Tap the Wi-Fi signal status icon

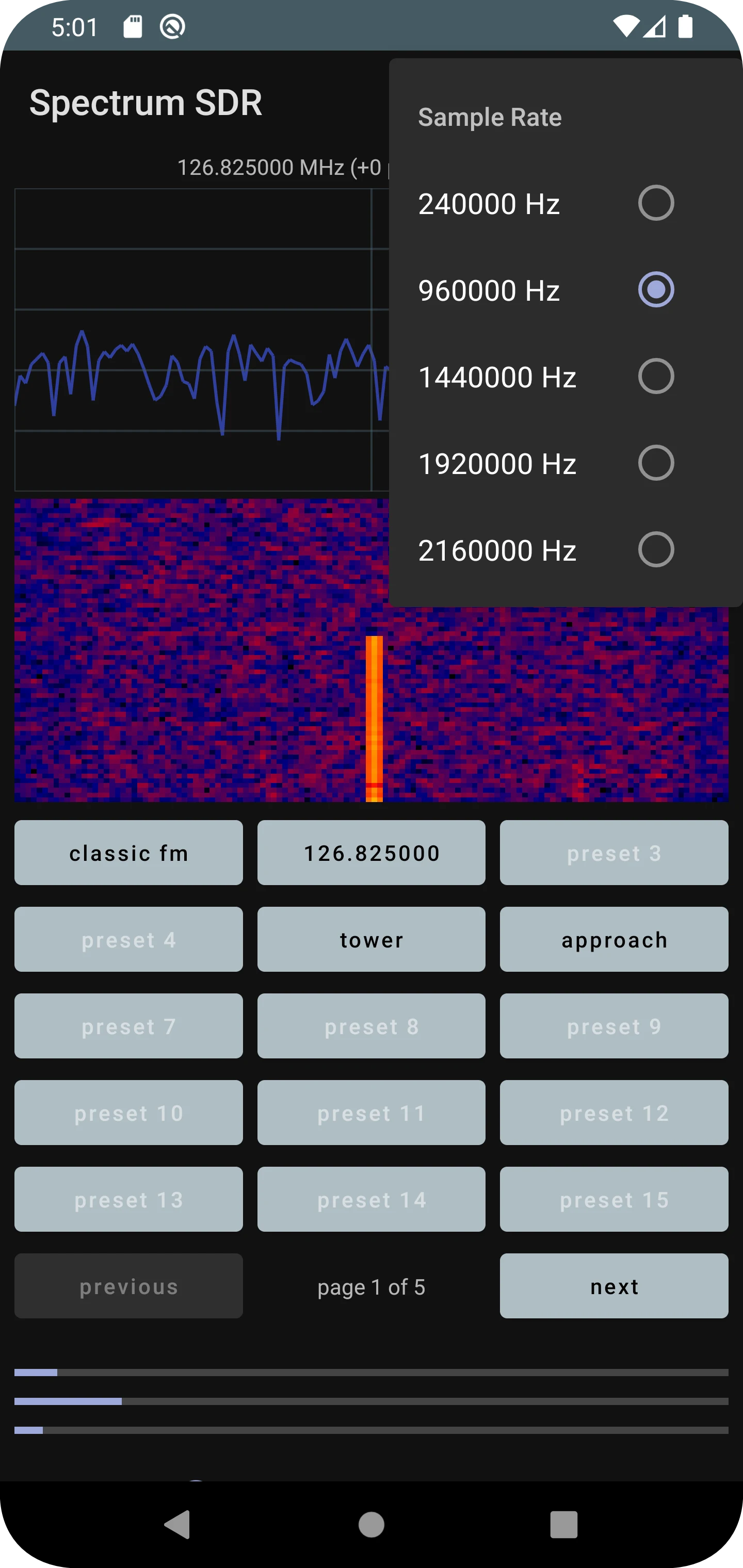626,27
